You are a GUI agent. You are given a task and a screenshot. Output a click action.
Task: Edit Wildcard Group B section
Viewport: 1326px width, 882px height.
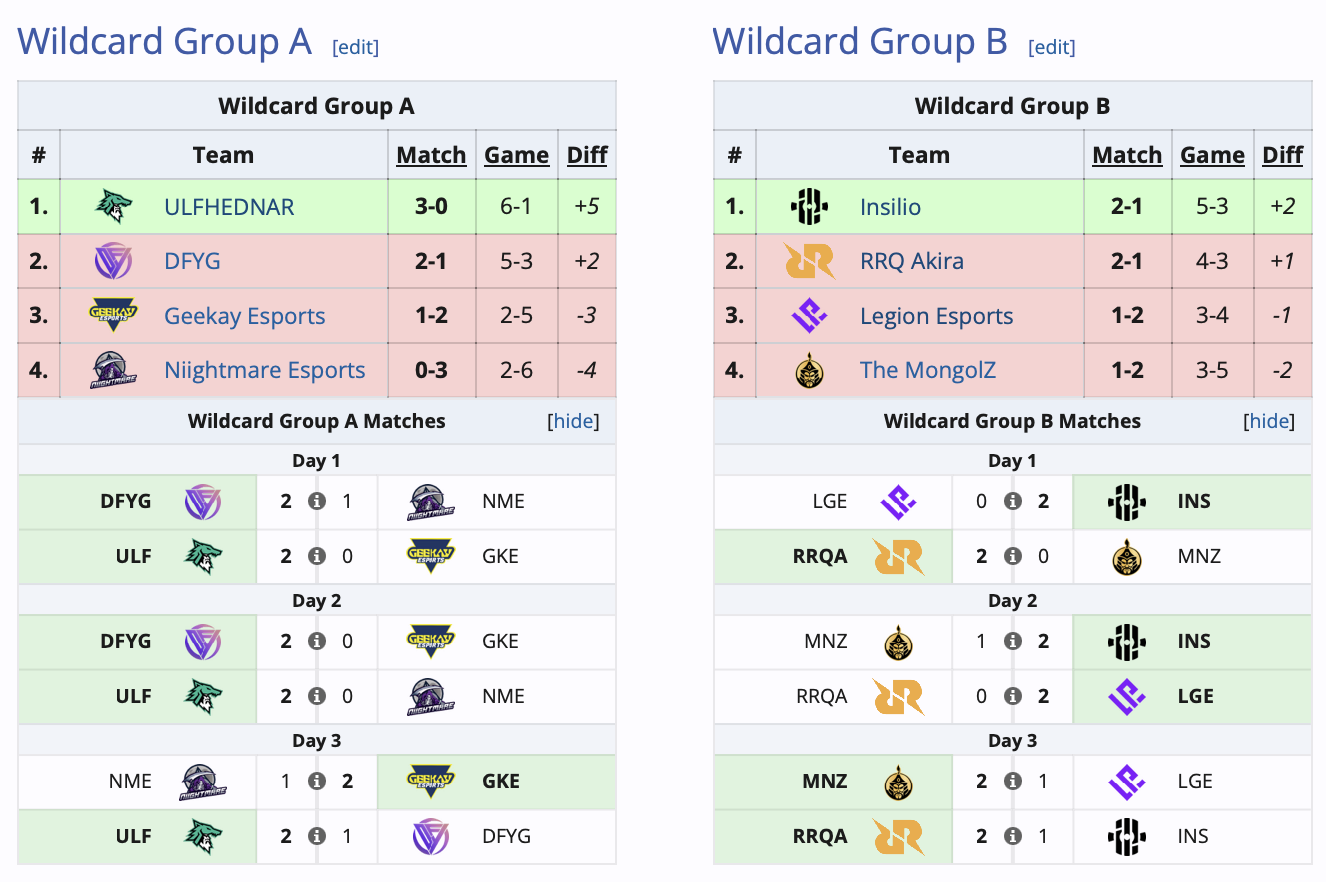[1052, 45]
